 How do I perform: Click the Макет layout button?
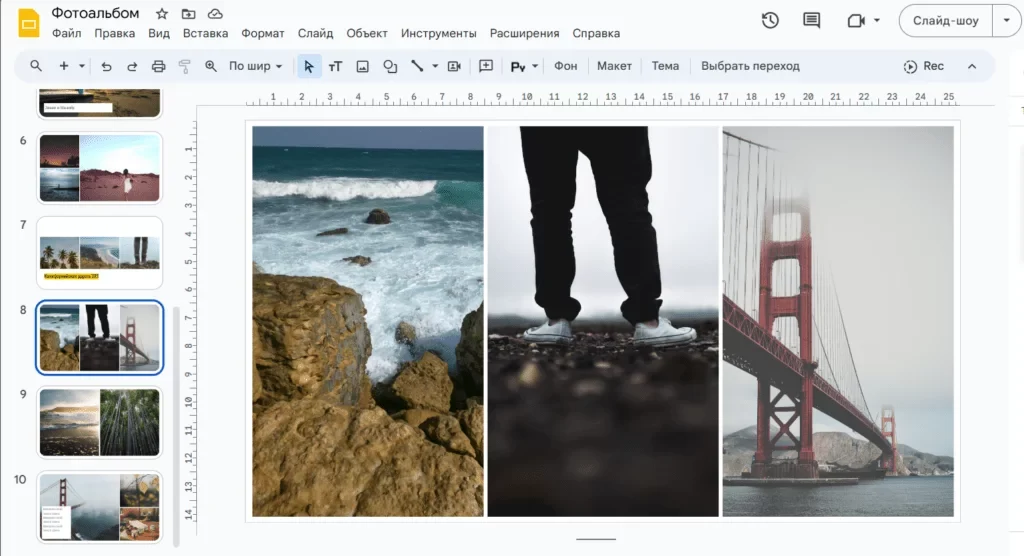(x=615, y=66)
